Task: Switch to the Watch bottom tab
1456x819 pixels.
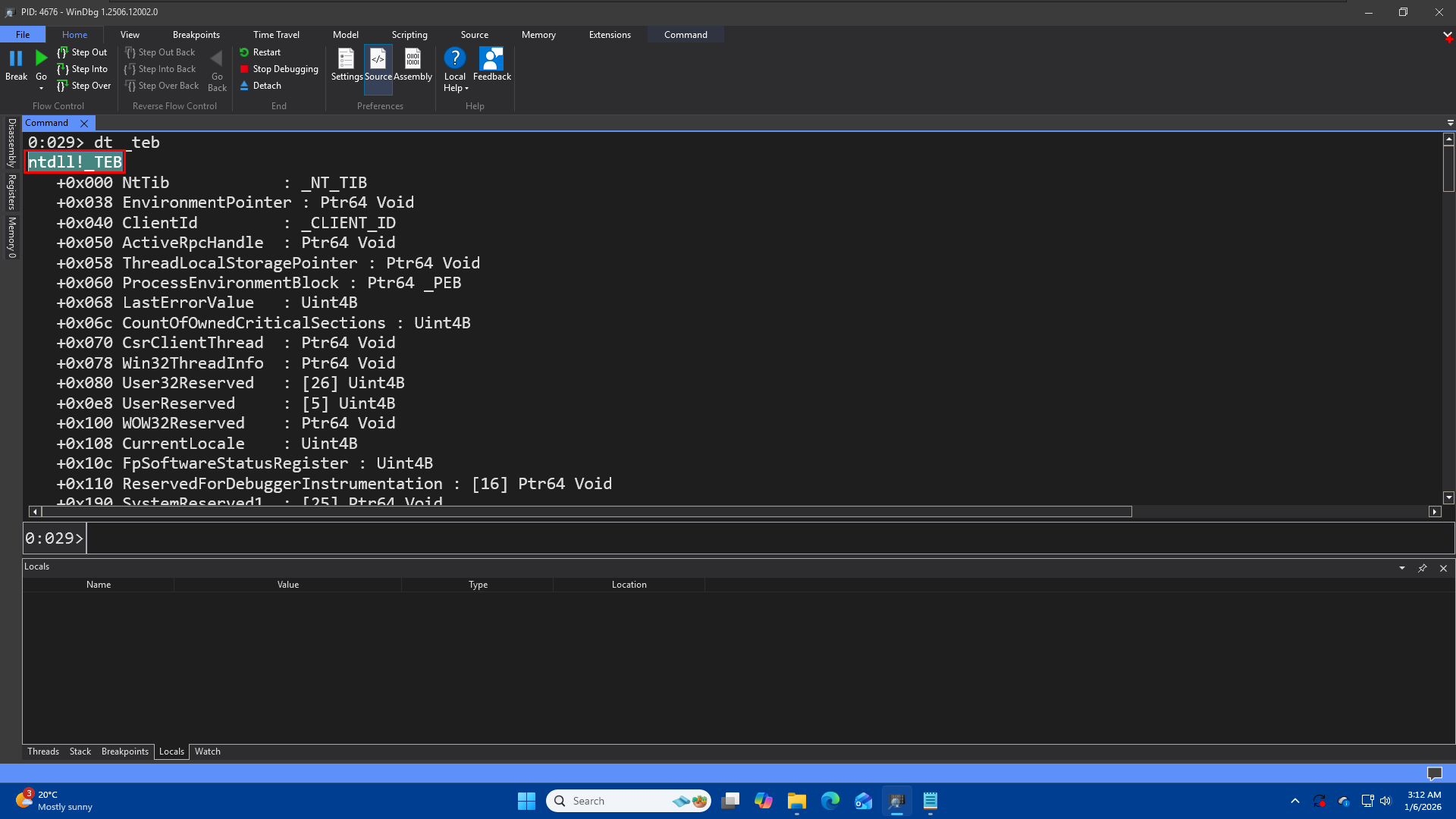Action: pos(207,752)
